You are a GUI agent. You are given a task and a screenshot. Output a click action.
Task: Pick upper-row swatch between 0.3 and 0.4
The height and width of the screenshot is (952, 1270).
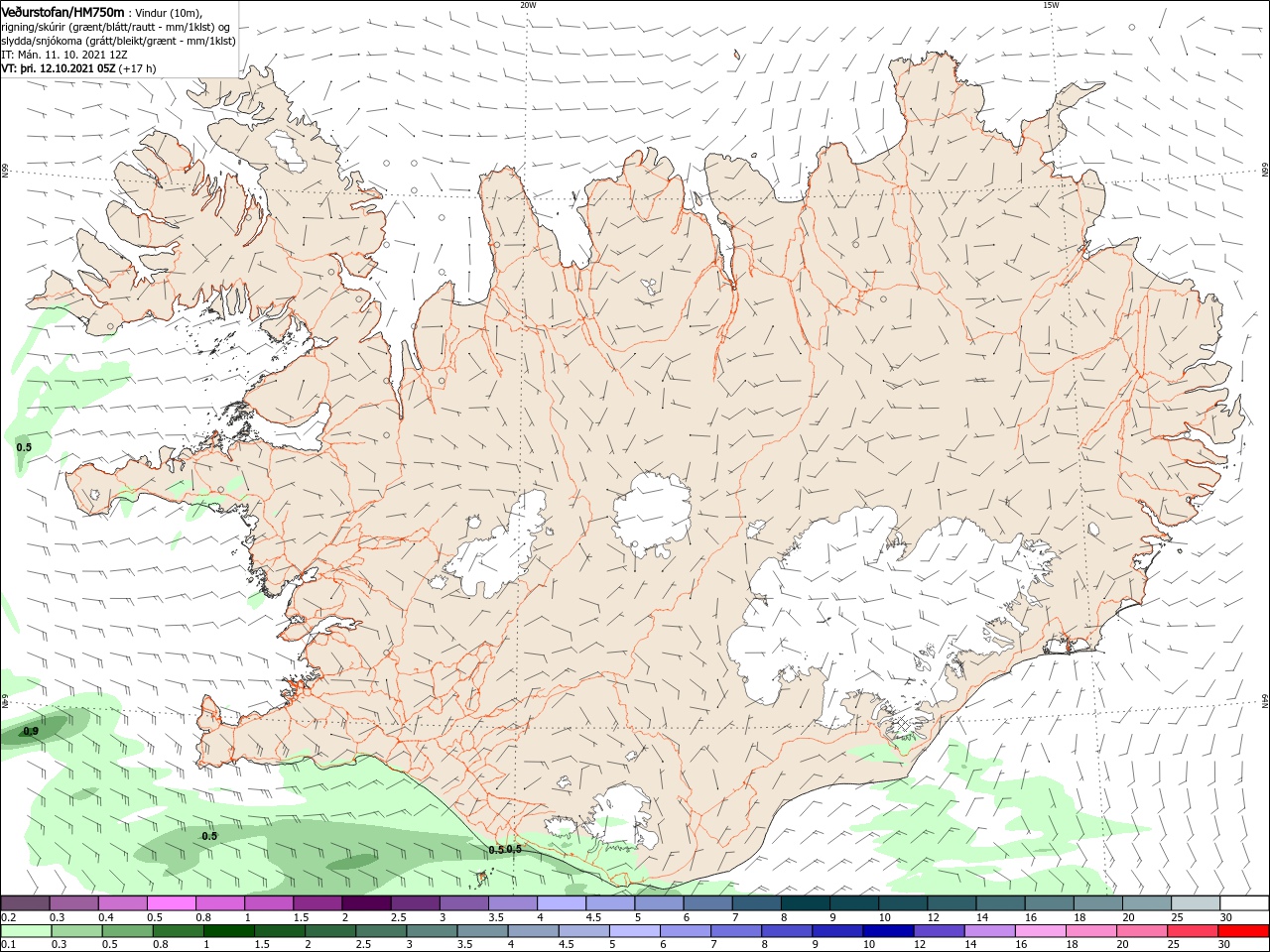[73, 903]
